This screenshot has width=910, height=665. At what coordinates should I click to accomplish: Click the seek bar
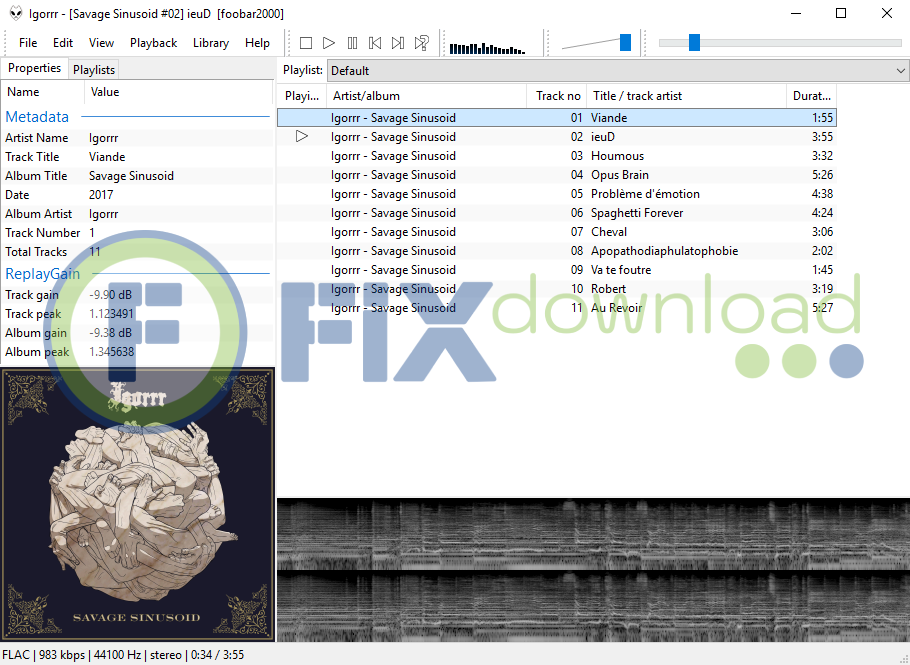[x=780, y=43]
